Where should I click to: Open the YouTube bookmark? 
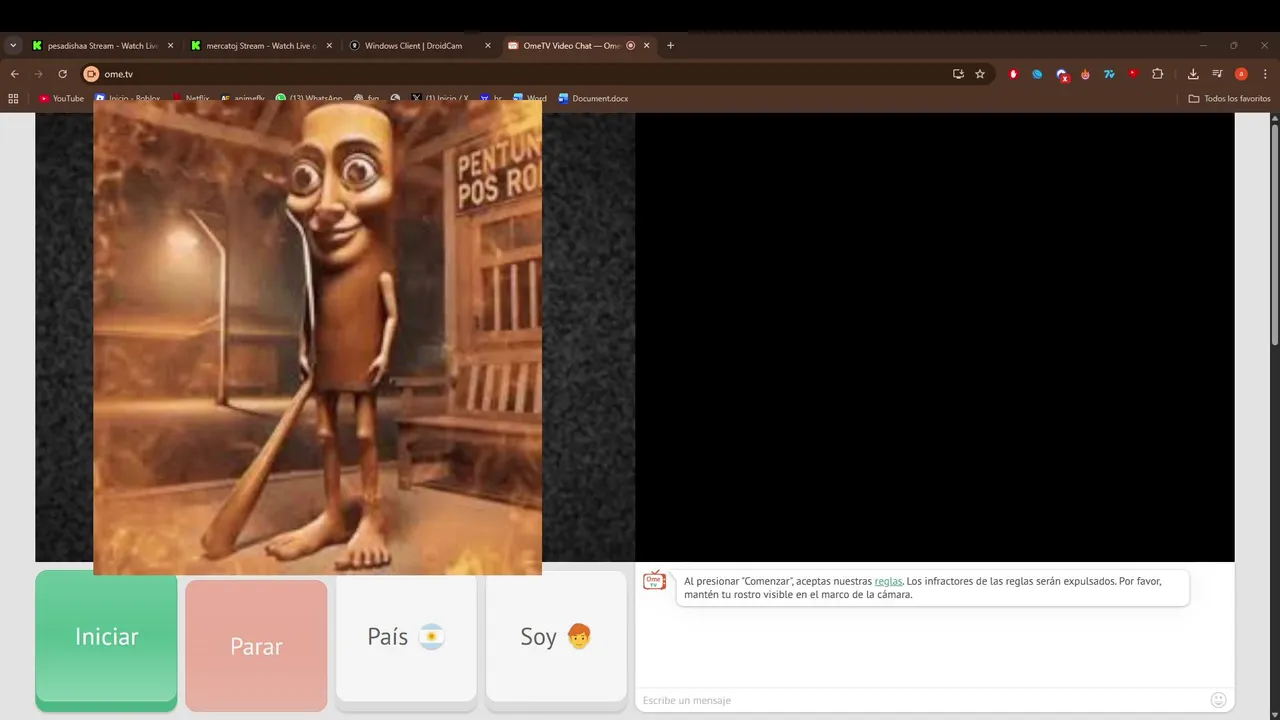point(62,99)
